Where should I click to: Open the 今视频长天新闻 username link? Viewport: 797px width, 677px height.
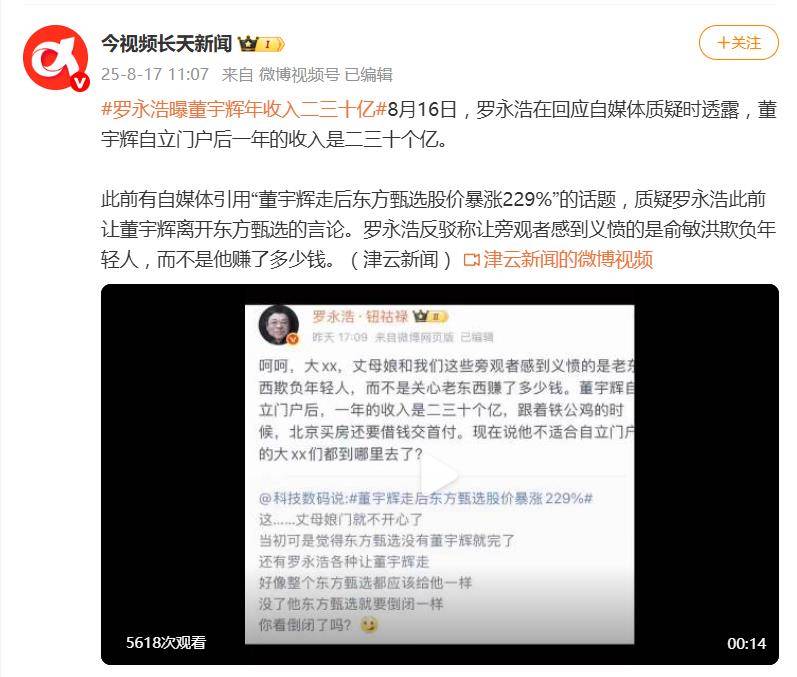tap(166, 44)
